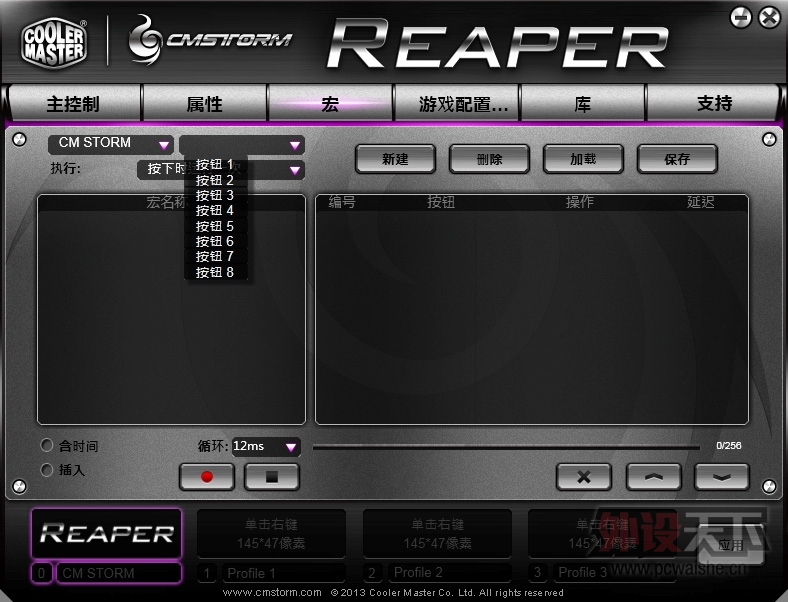The width and height of the screenshot is (788, 602).
Task: Choose 按钮 2 from the list
Action: (216, 180)
